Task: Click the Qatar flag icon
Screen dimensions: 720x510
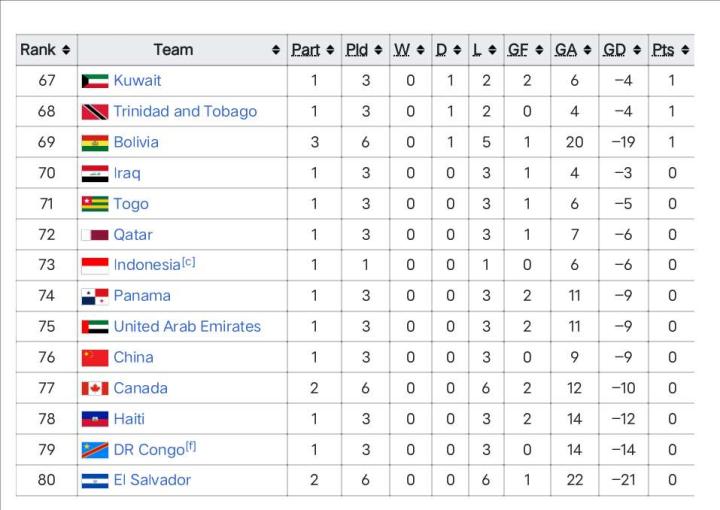Action: point(95,235)
